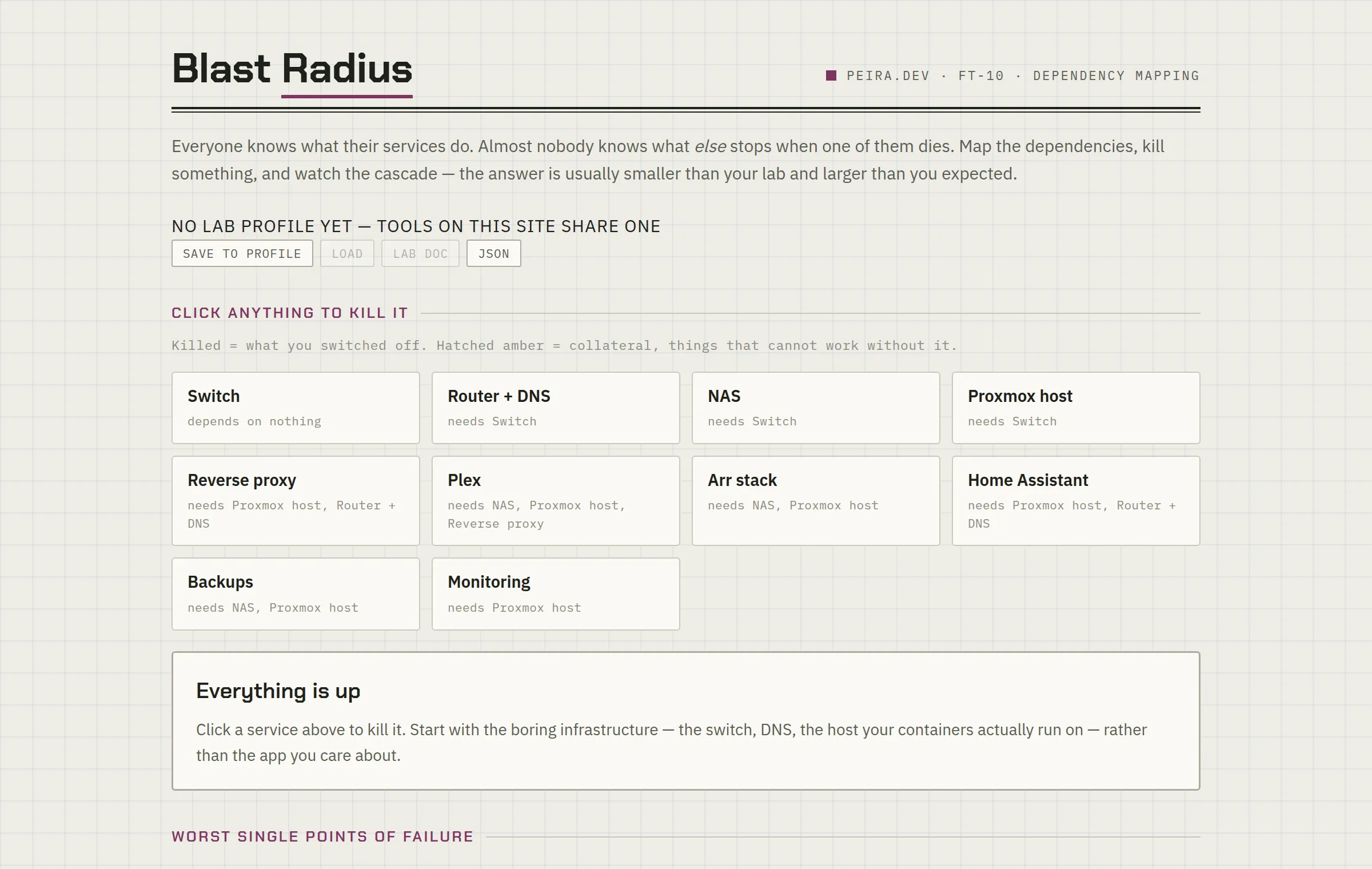Image resolution: width=1372 pixels, height=869 pixels.
Task: Click the Save to Profile button
Action: tap(242, 253)
